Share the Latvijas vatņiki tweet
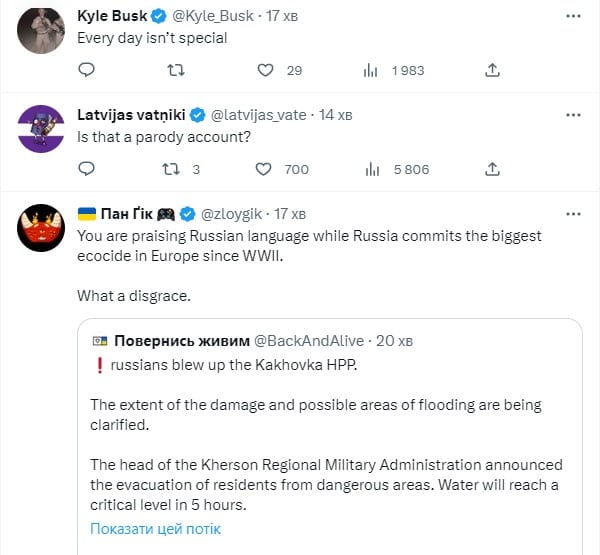This screenshot has width=600, height=555. [492, 169]
